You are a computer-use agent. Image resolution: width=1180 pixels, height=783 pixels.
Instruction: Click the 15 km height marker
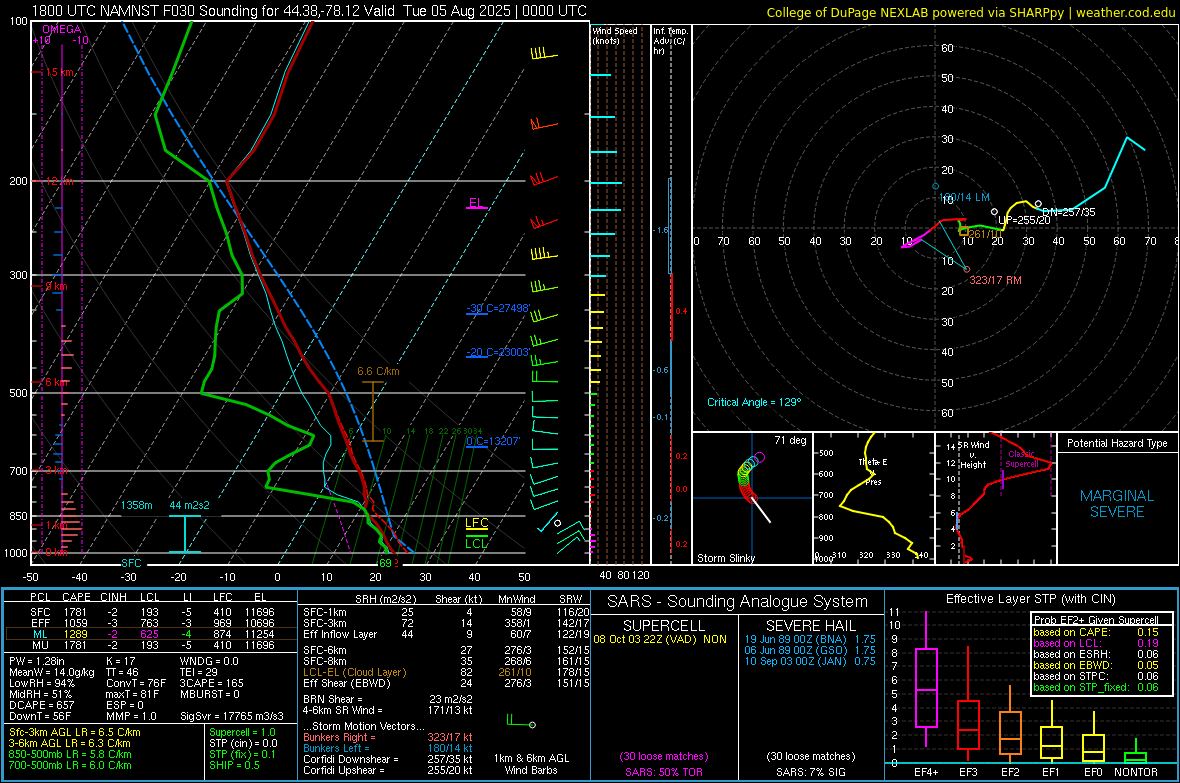tap(59, 72)
